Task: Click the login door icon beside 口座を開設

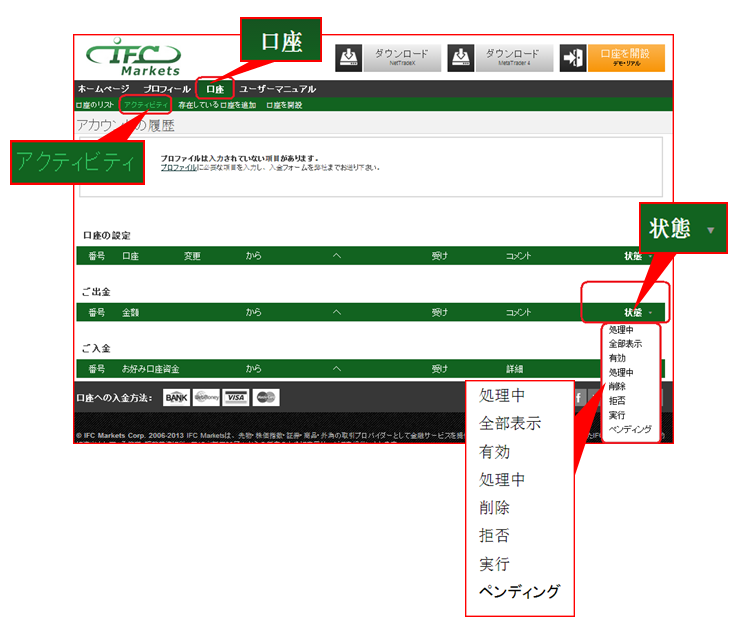Action: coord(573,57)
